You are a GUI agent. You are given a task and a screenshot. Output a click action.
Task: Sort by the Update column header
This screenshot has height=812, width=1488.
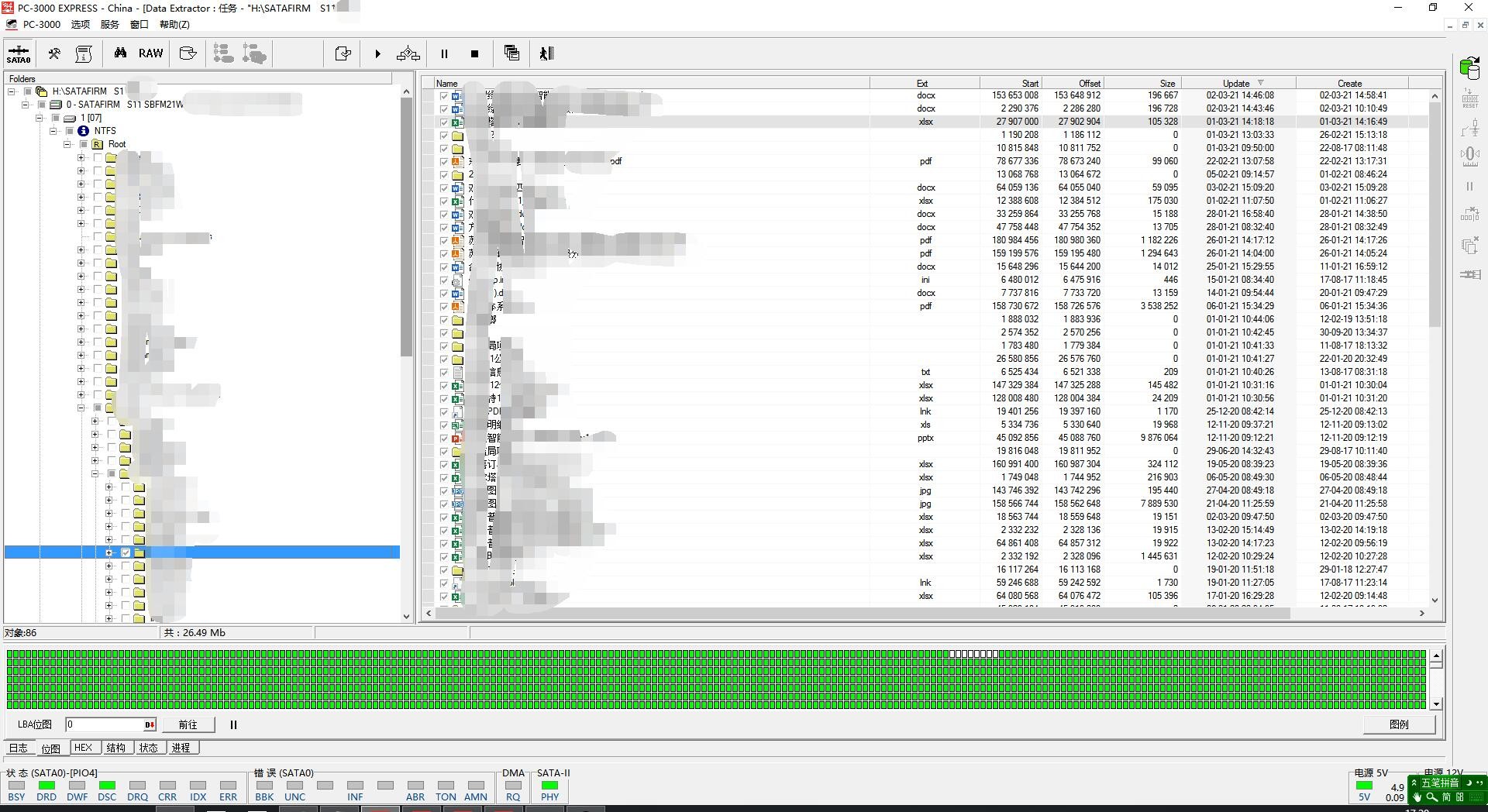click(x=1238, y=83)
